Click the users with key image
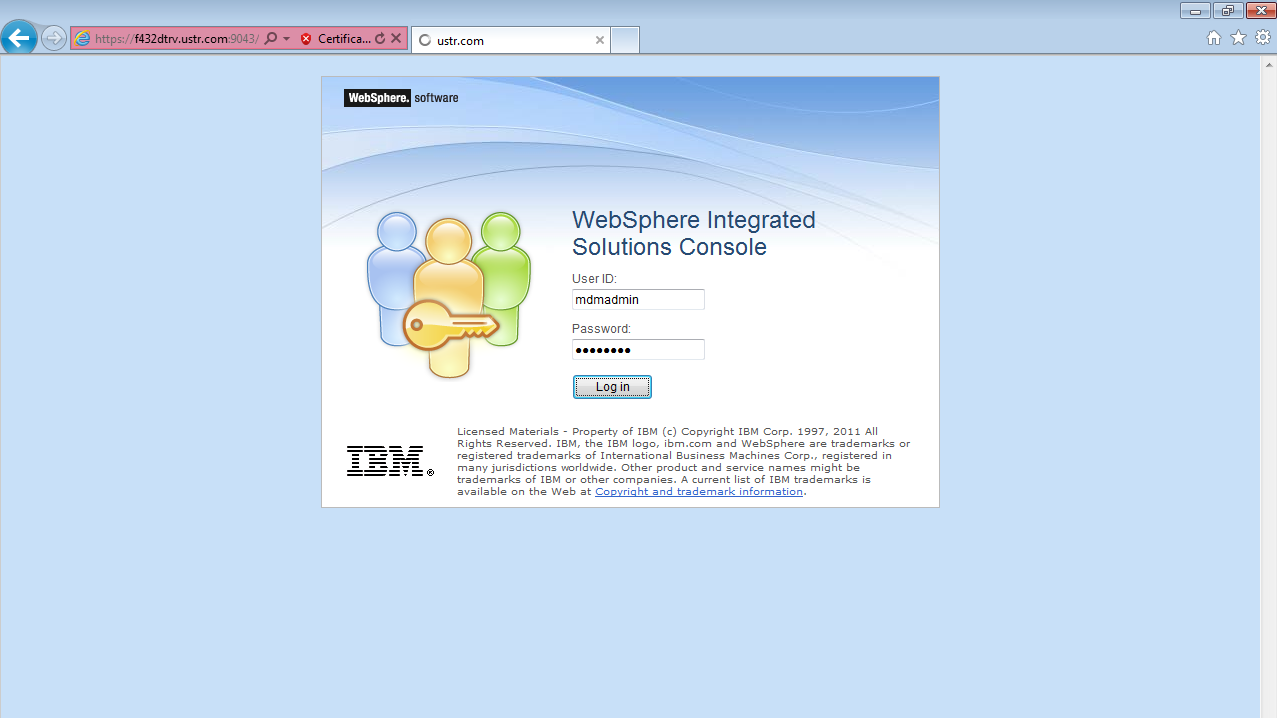Image resolution: width=1277 pixels, height=718 pixels. point(448,294)
